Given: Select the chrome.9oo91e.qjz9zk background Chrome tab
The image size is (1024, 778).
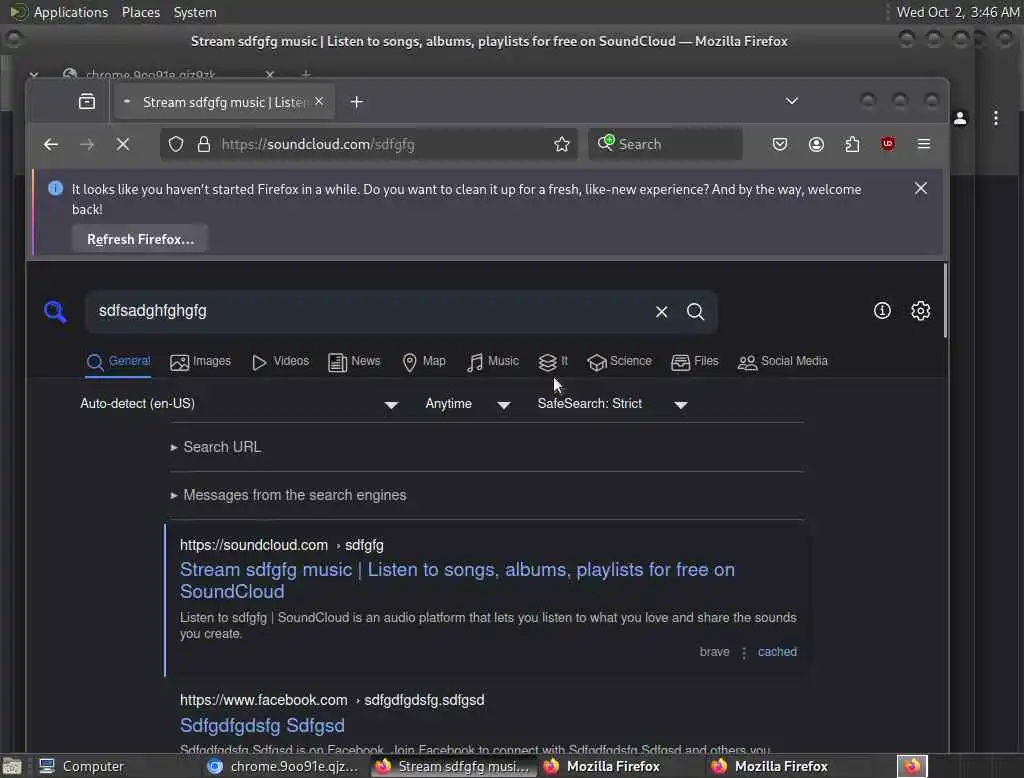Looking at the screenshot, I should tap(150, 74).
